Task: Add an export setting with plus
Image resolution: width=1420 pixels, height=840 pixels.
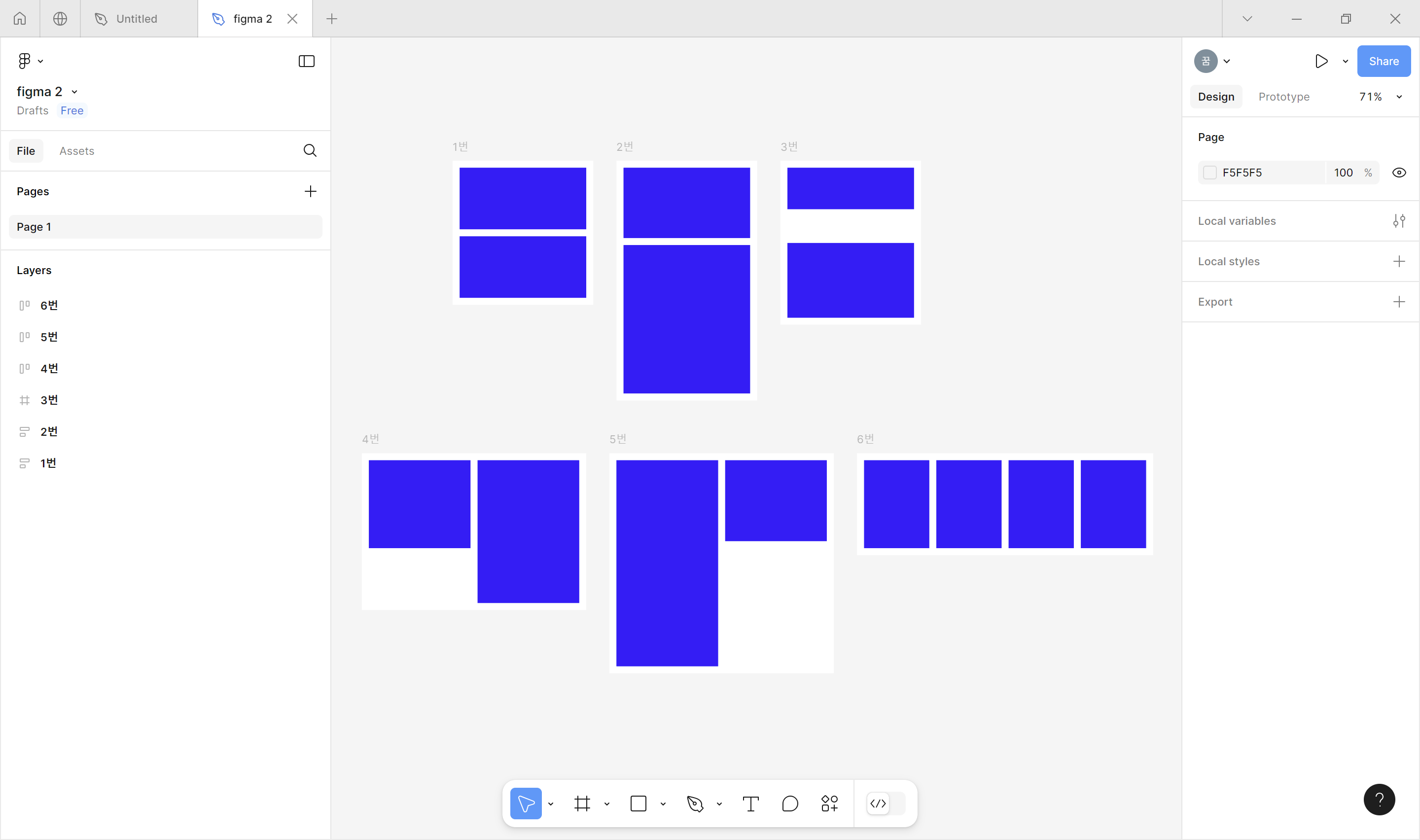Action: (1398, 302)
